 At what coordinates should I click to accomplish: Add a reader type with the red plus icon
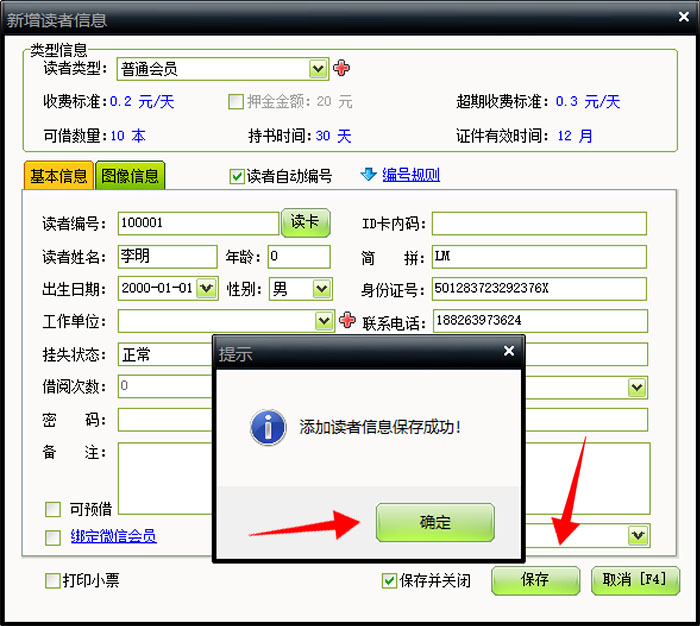coord(341,68)
